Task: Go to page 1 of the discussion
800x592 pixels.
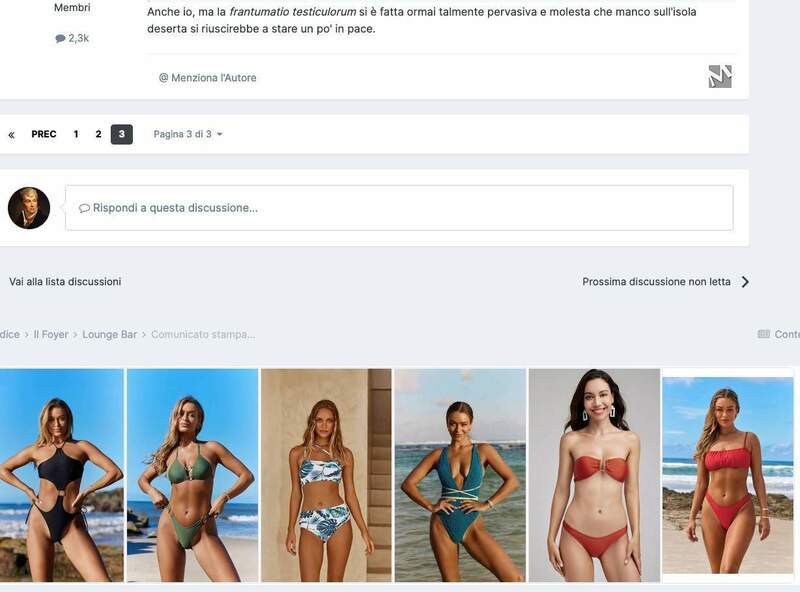Action: (76, 134)
